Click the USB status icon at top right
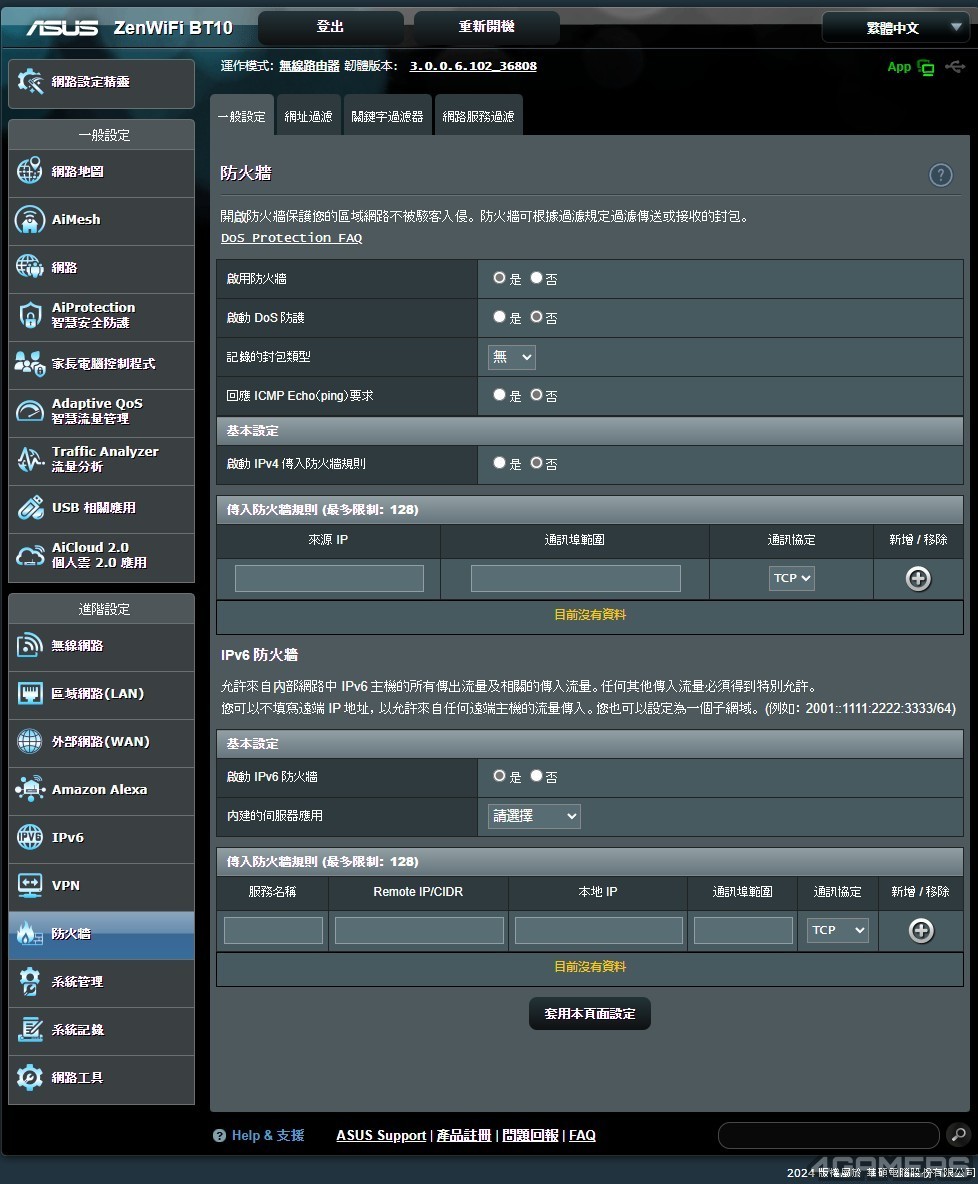This screenshot has width=978, height=1184. click(955, 67)
